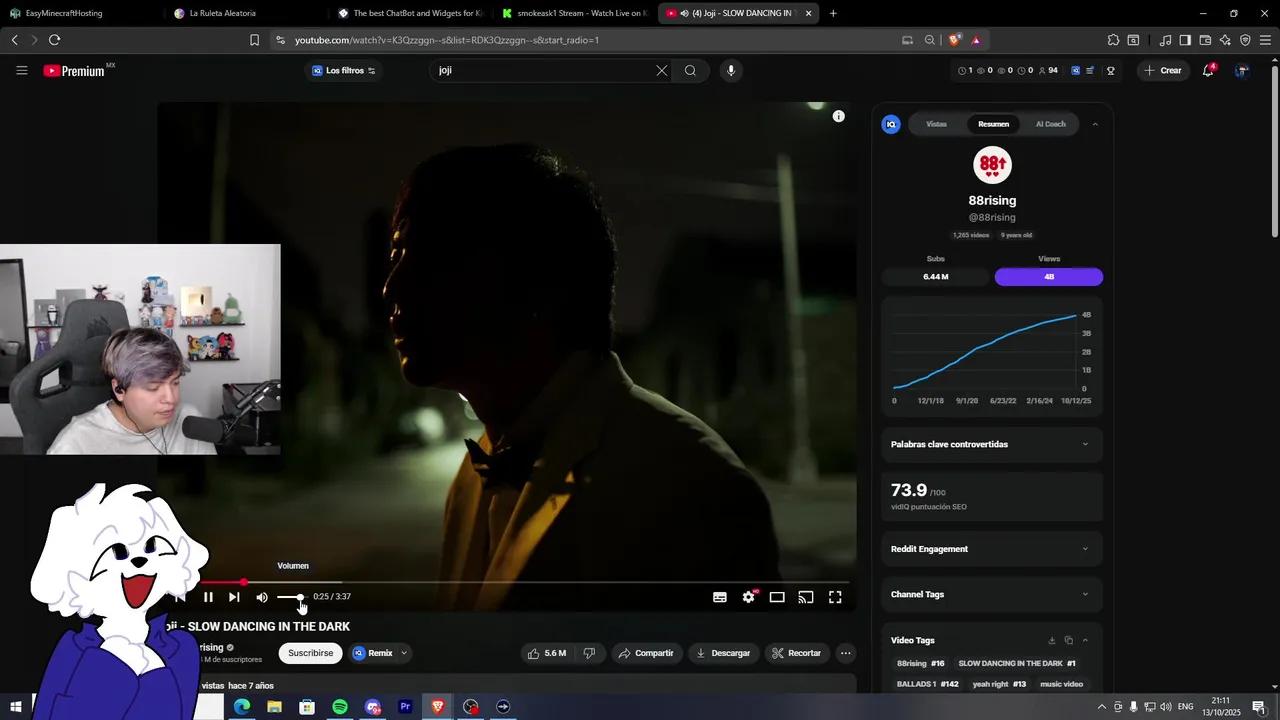The width and height of the screenshot is (1280, 720).
Task: Pause the video playback
Action: [x=208, y=597]
